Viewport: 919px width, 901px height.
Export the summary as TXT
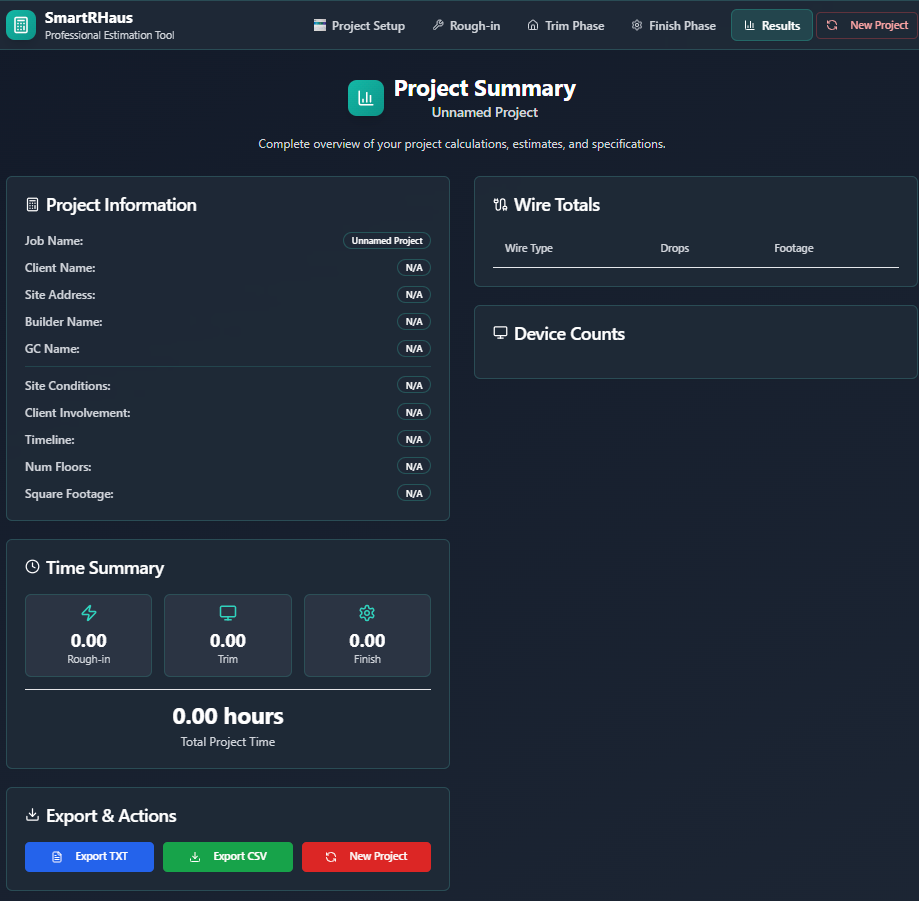[90, 857]
